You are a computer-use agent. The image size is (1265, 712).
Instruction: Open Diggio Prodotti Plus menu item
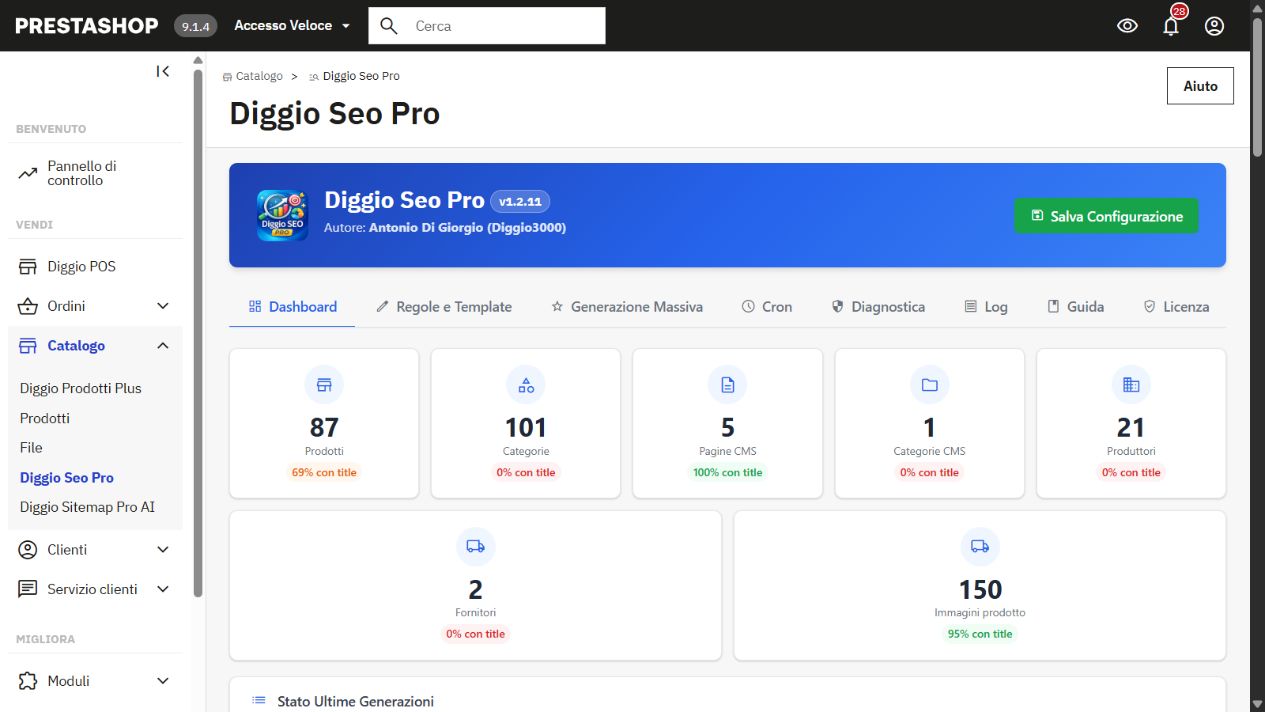[x=81, y=388]
